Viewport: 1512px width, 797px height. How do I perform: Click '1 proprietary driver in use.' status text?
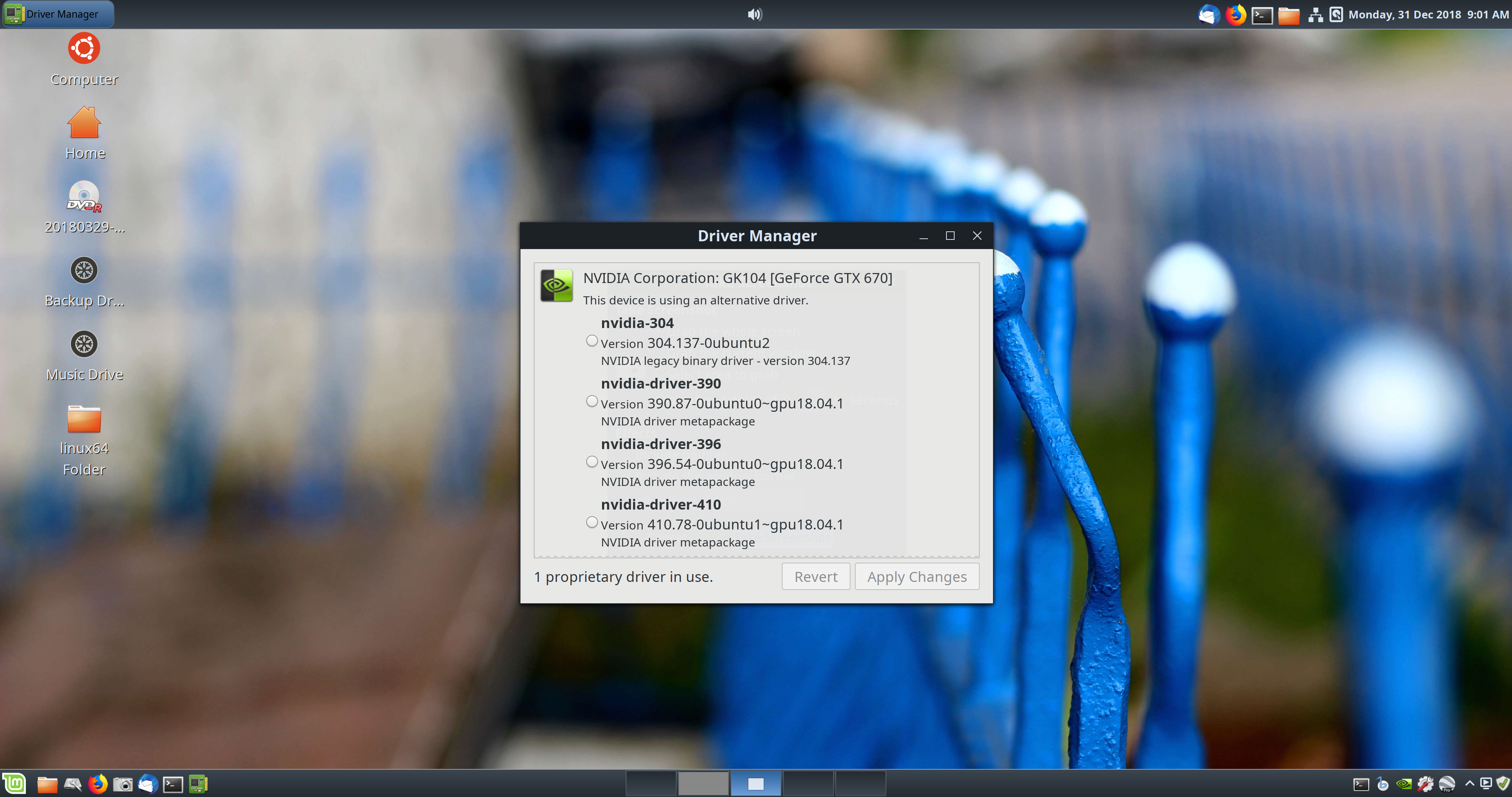coord(623,577)
